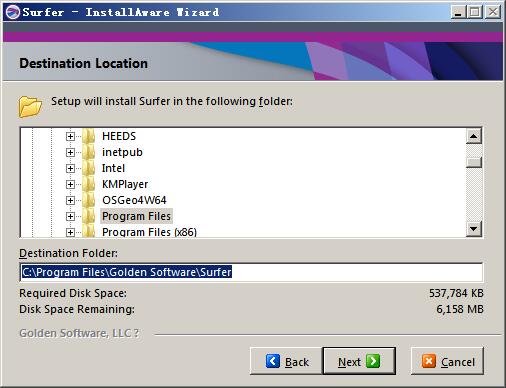Select the Program Files folder entry
506x388 pixels.
[x=136, y=216]
